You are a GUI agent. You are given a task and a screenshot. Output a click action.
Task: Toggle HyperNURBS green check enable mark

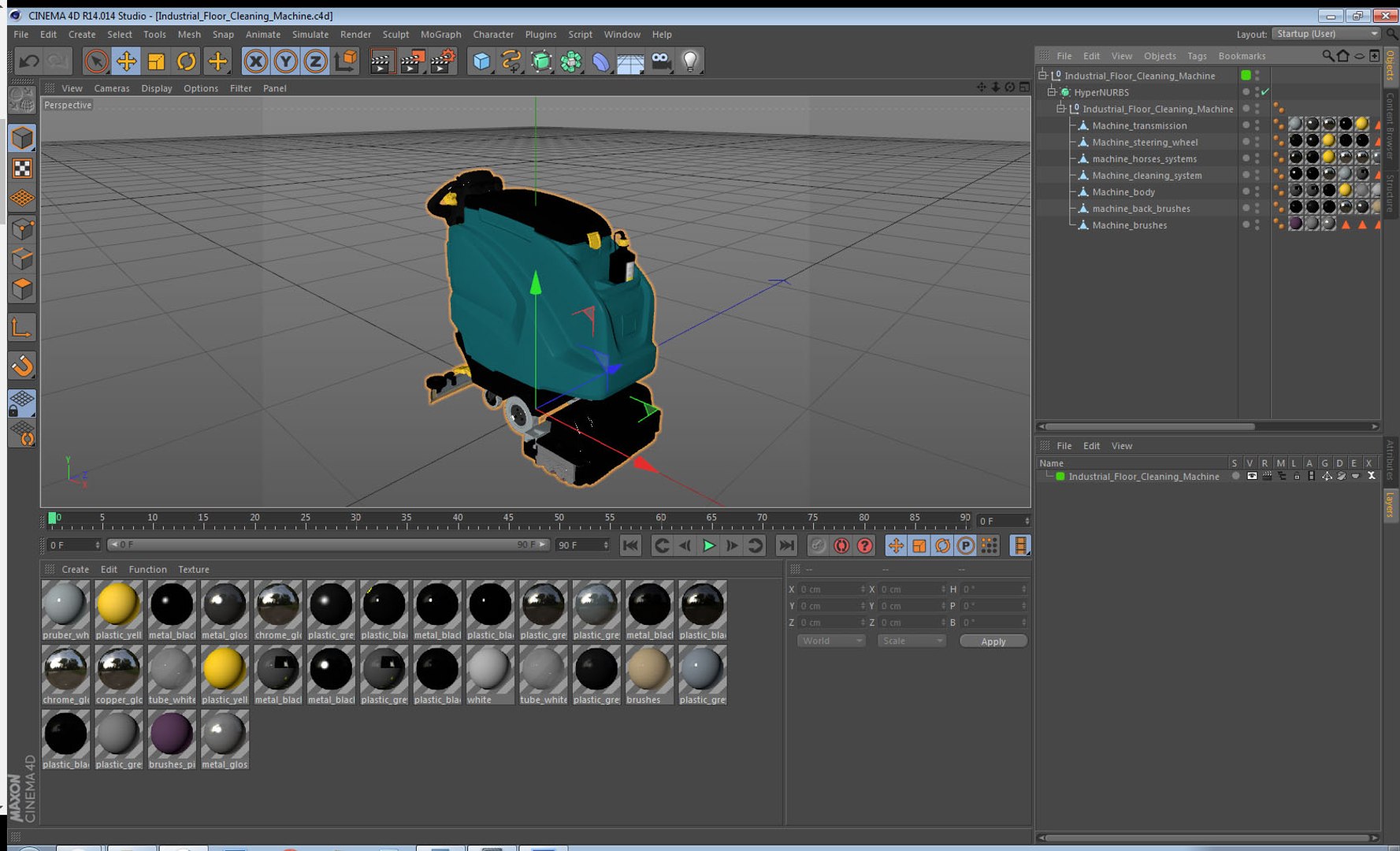tap(1265, 92)
